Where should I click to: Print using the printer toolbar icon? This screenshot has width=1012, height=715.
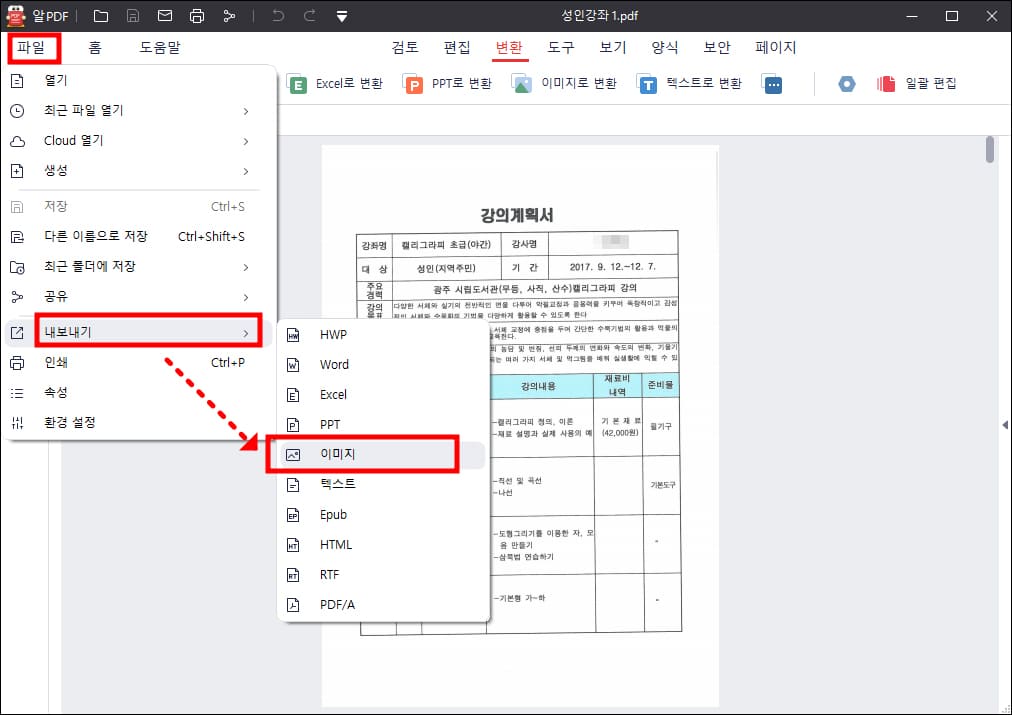pos(196,15)
